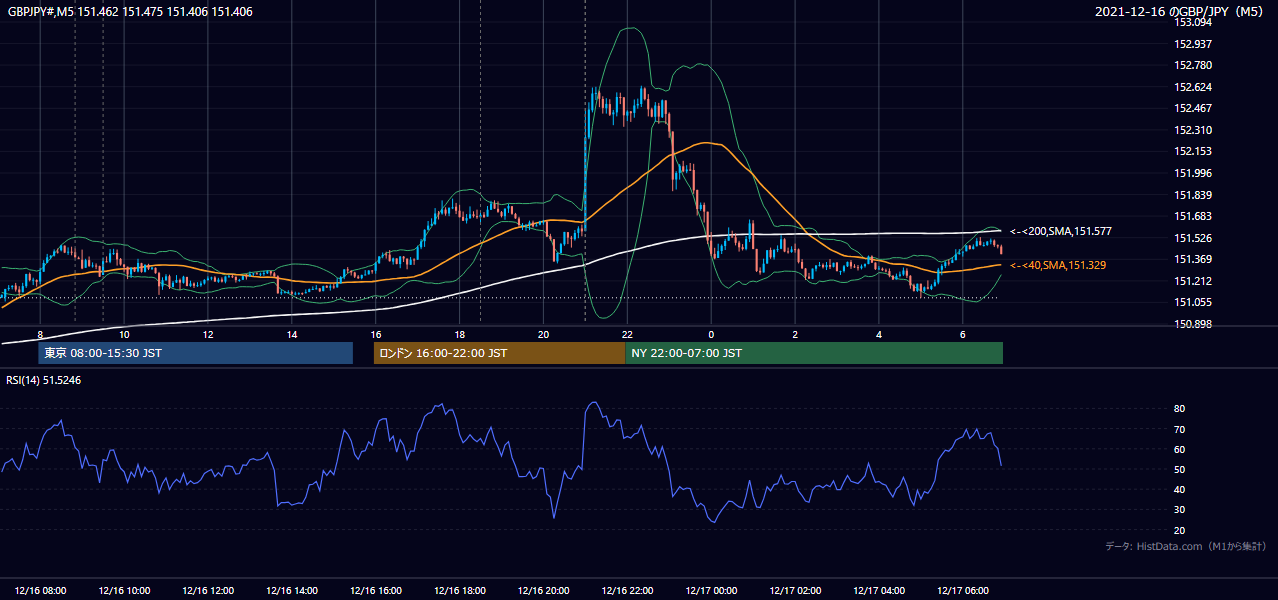Screen dimensions: 1278x600
Task: Click price axis value 152.780
Action: tap(1193, 65)
